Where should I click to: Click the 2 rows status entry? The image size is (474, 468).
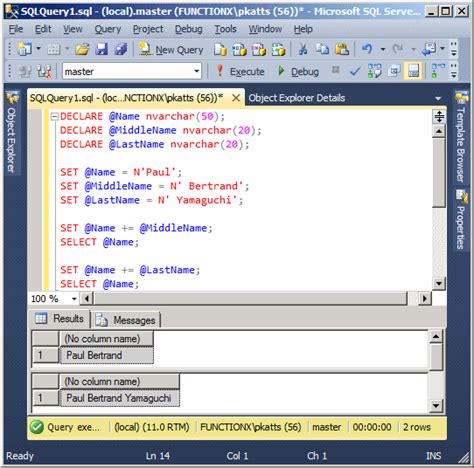417,427
